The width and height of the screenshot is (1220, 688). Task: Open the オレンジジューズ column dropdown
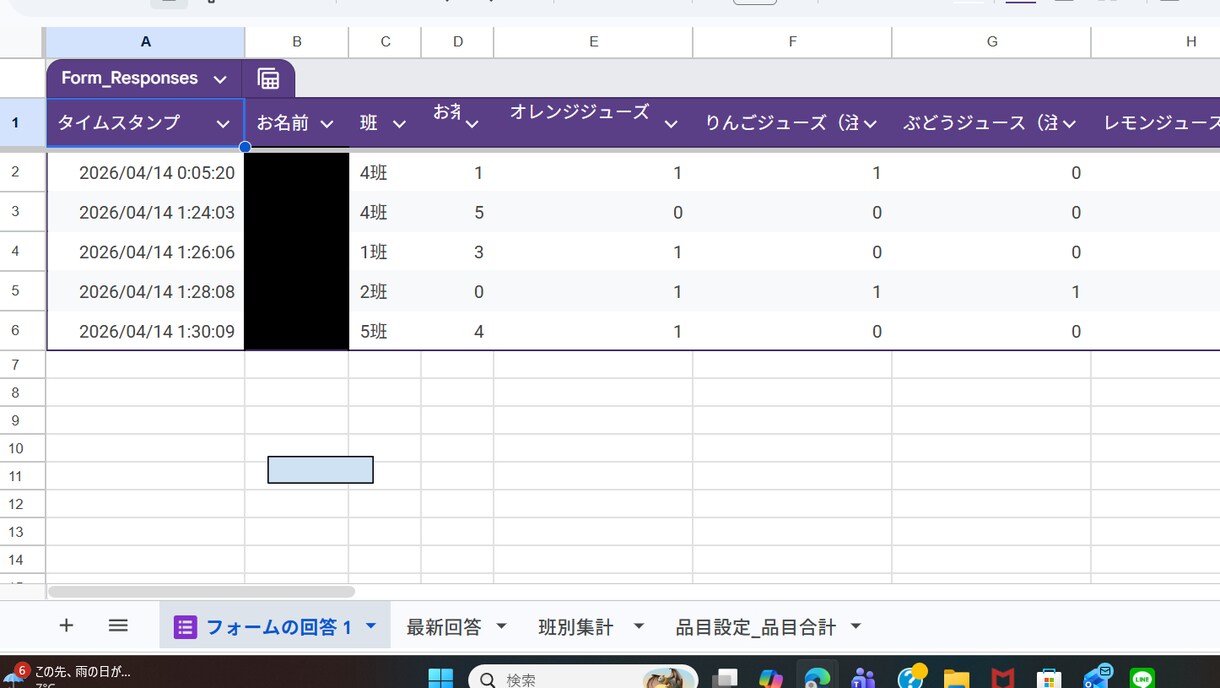click(x=671, y=124)
